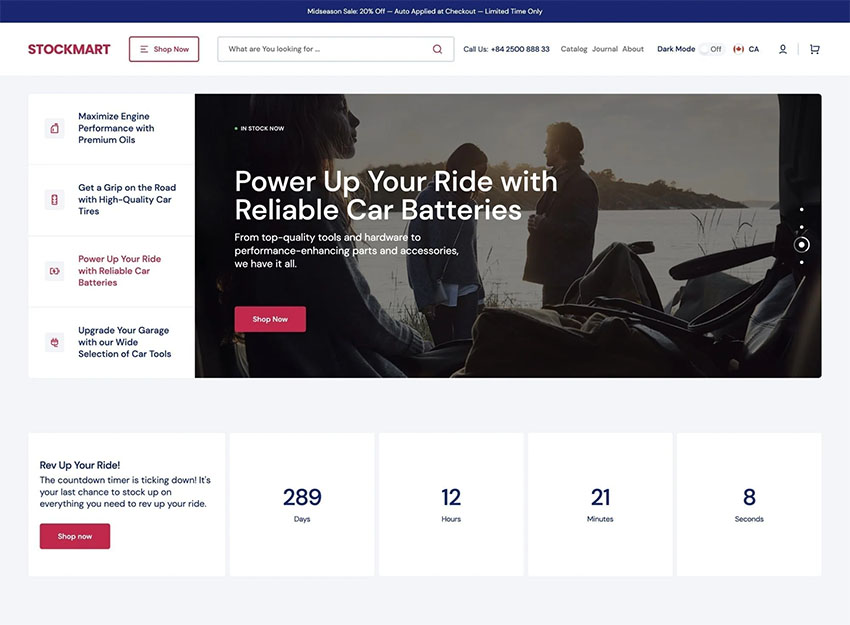Click the search magnifier icon
Viewport: 850px width, 625px height.
437,48
